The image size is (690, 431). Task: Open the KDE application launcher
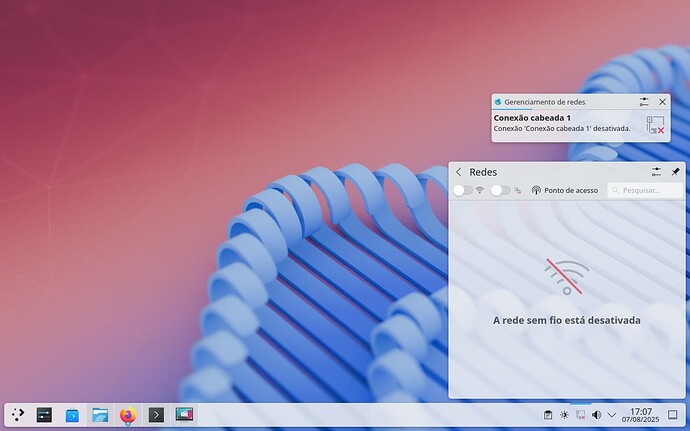(18, 414)
